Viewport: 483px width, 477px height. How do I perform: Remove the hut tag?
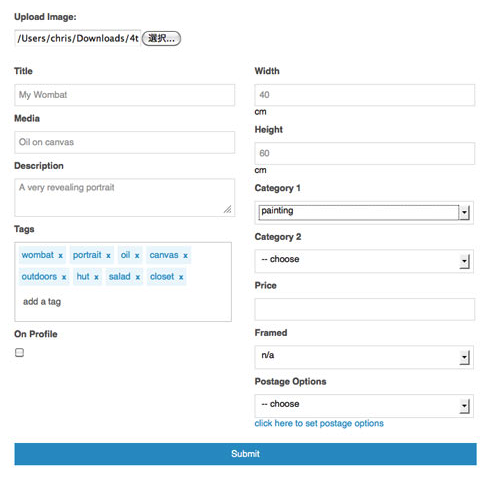tap(96, 277)
